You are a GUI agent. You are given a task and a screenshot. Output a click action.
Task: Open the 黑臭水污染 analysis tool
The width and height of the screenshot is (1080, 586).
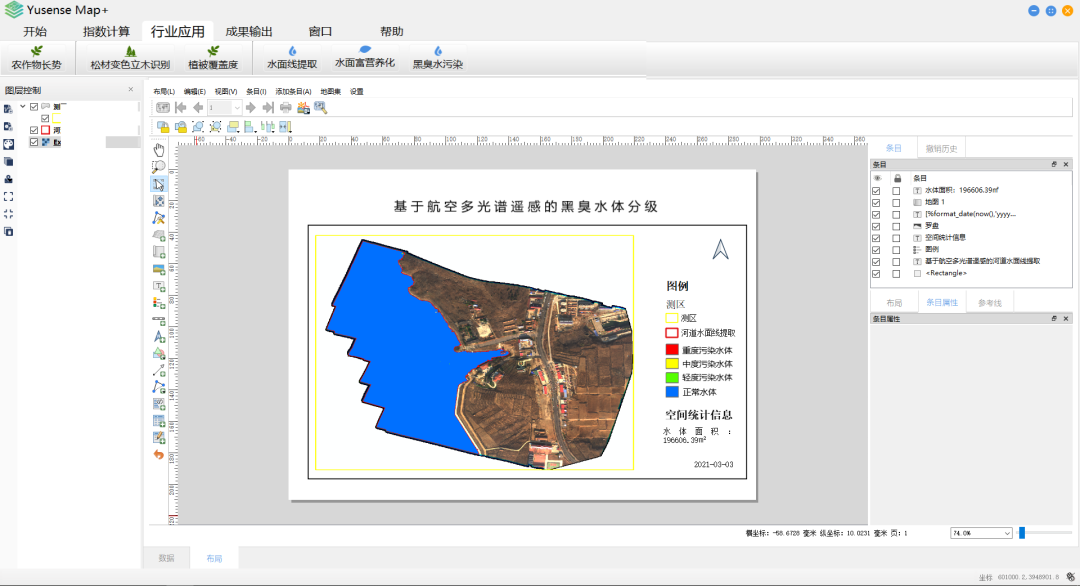[437, 57]
